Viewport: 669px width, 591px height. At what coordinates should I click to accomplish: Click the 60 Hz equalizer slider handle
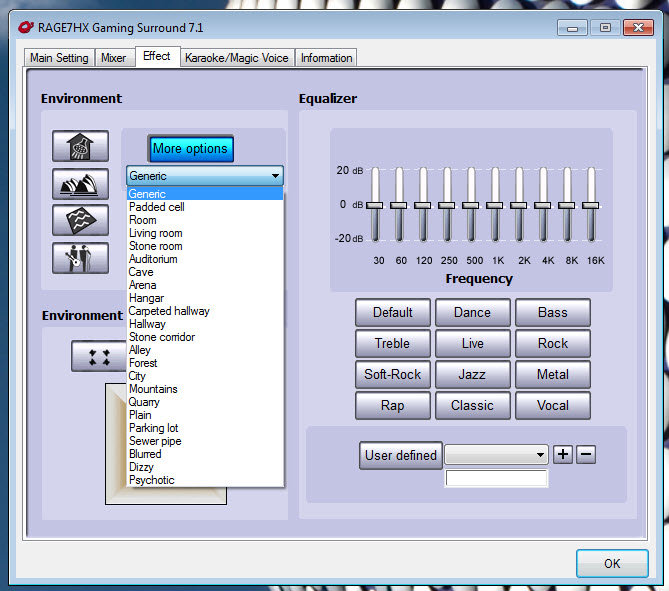(398, 205)
